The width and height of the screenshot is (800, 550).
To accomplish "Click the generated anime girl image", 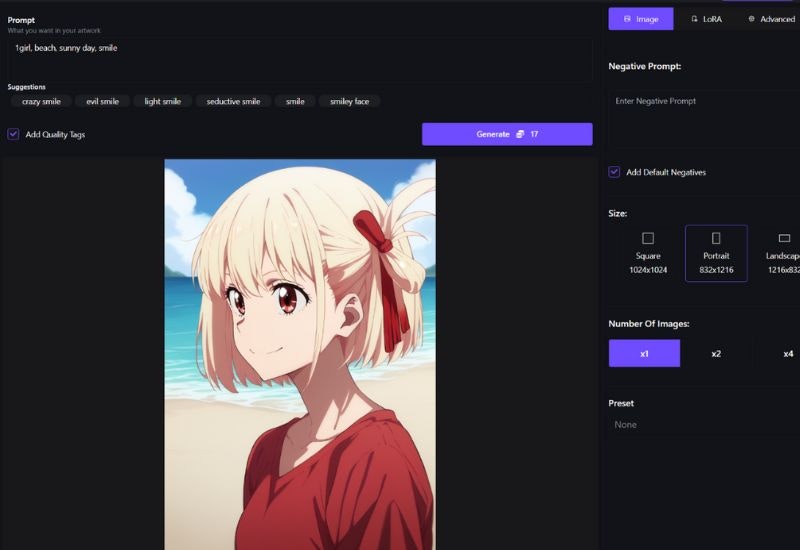I will (300, 355).
